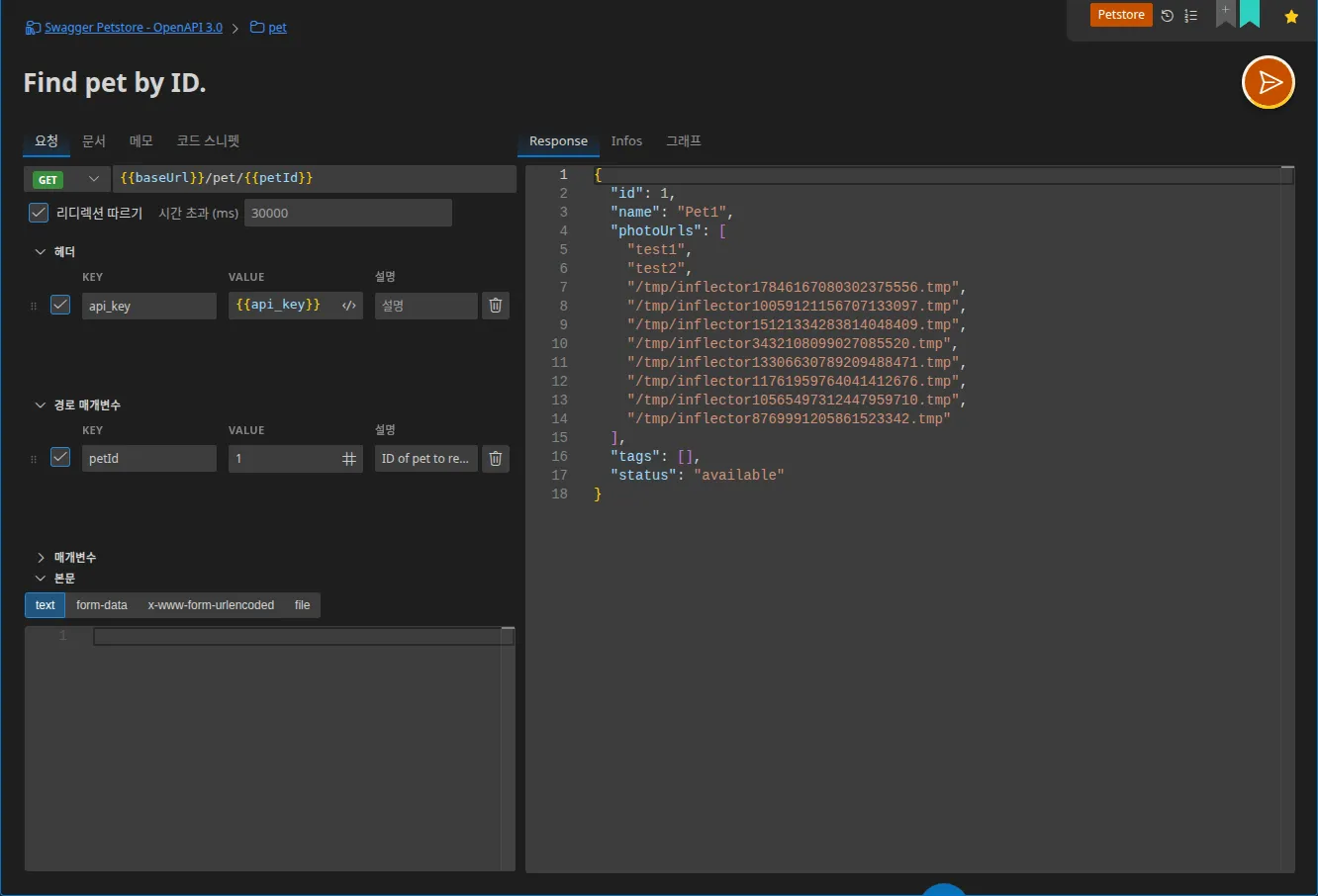Send the request with the orange arrow button
Viewport: 1318px width, 896px height.
pos(1269,82)
